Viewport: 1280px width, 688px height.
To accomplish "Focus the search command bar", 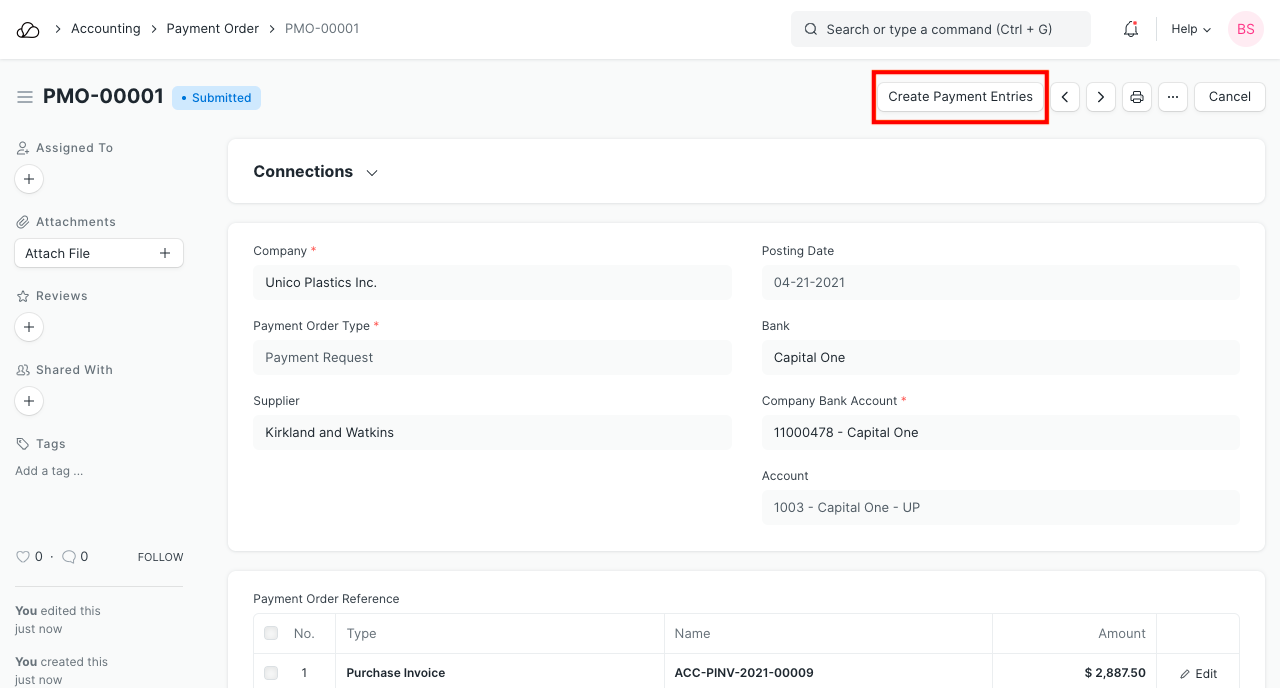I will coord(940,30).
